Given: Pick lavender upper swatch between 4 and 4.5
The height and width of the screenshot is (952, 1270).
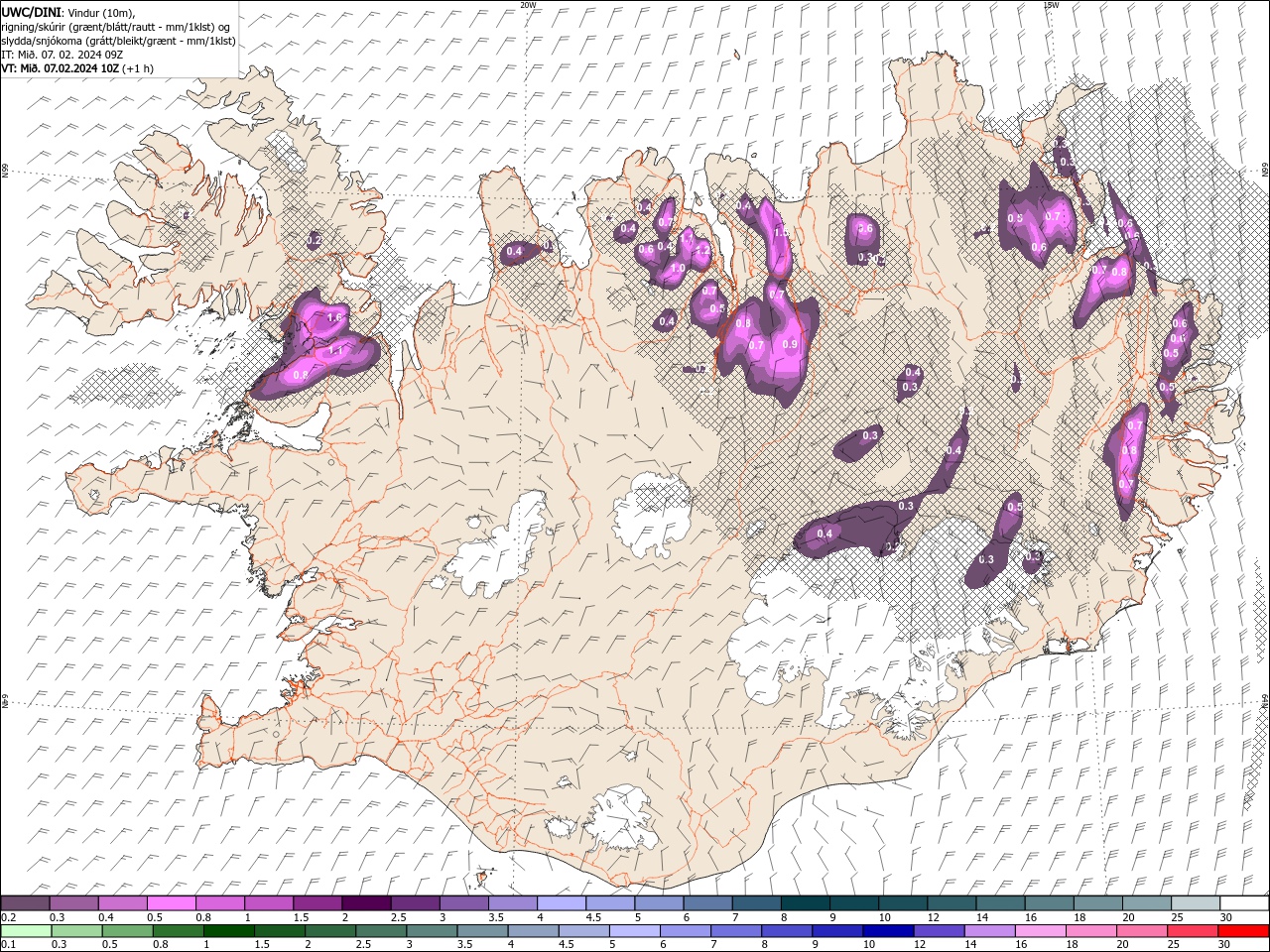Looking at the screenshot, I should point(562,903).
